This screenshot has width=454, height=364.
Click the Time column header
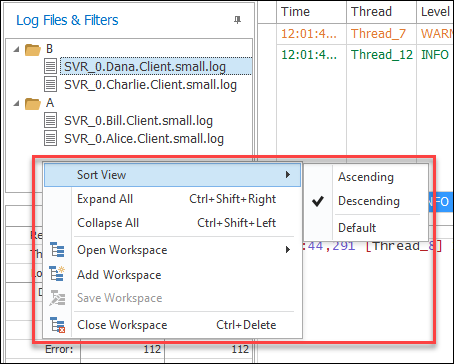(311, 12)
